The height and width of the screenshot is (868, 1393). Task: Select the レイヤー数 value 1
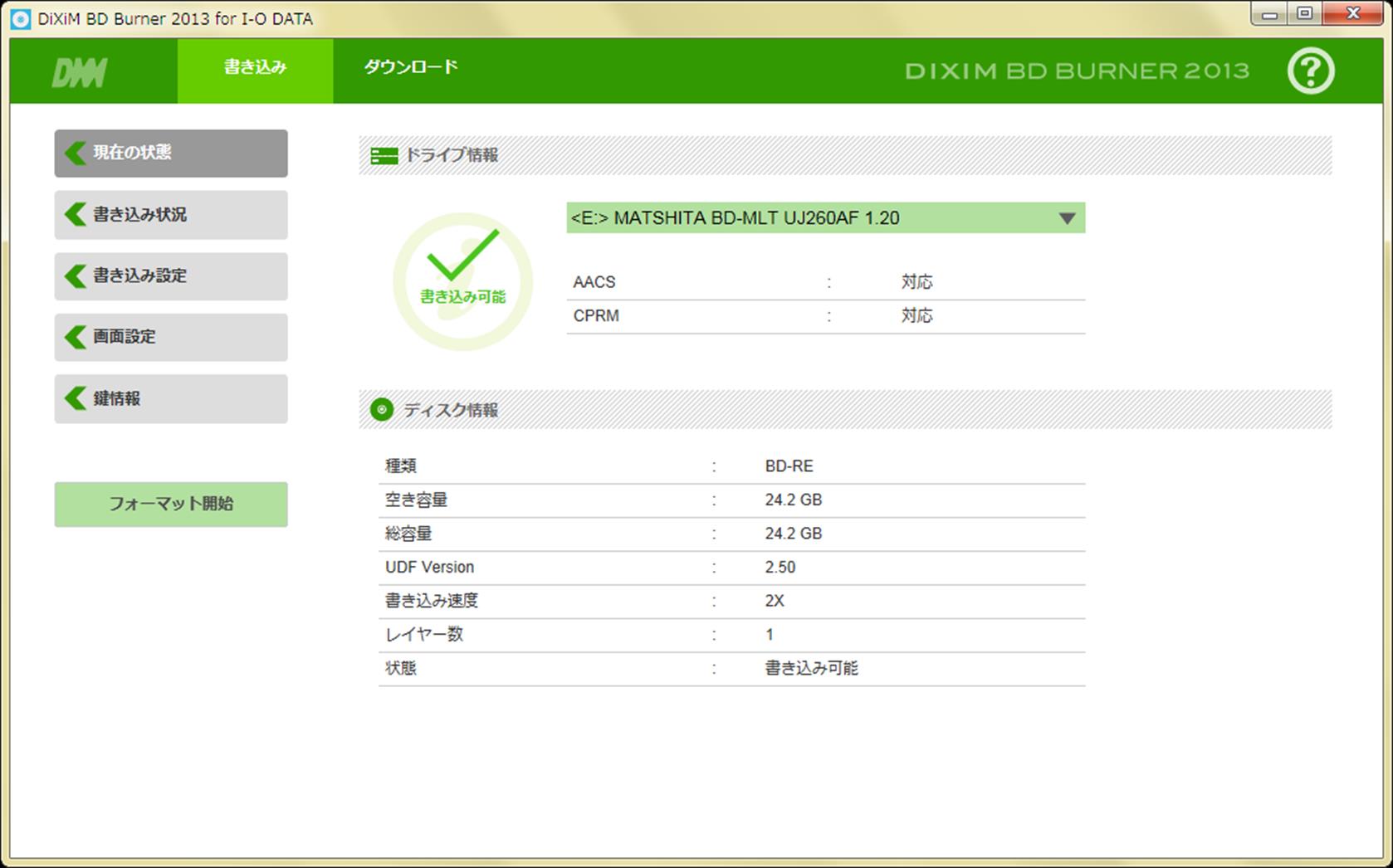coord(770,635)
